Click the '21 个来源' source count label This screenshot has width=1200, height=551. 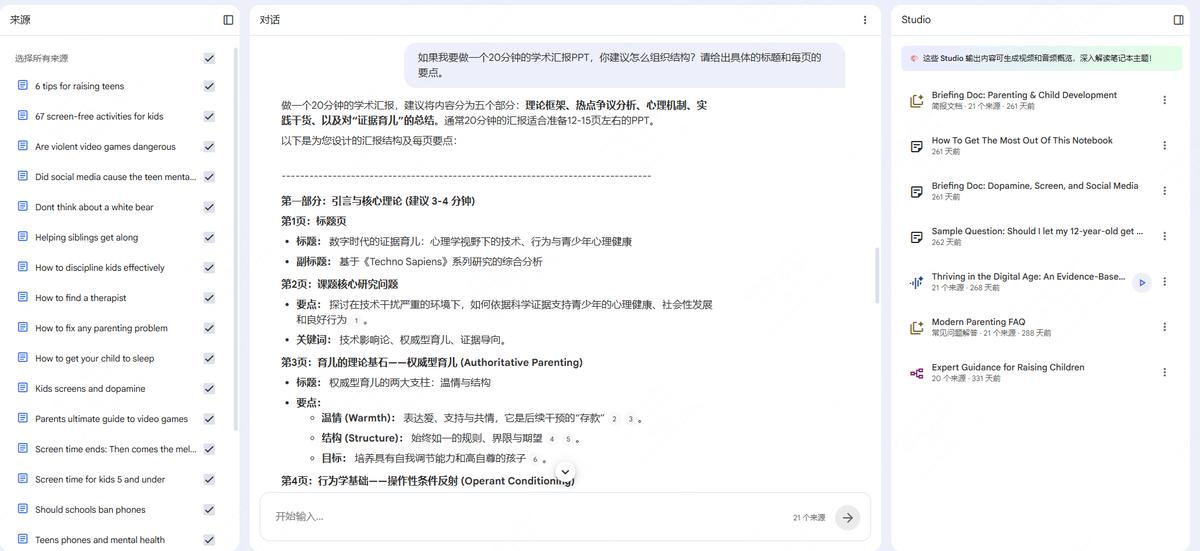[x=809, y=518]
